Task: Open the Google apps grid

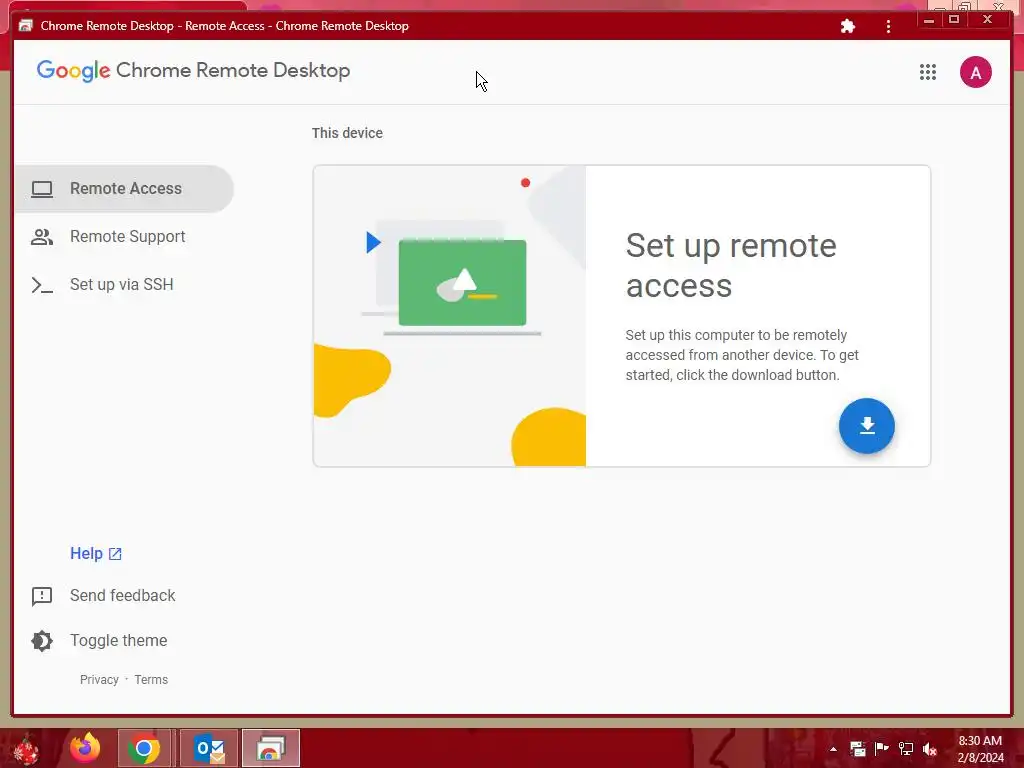Action: 927,72
